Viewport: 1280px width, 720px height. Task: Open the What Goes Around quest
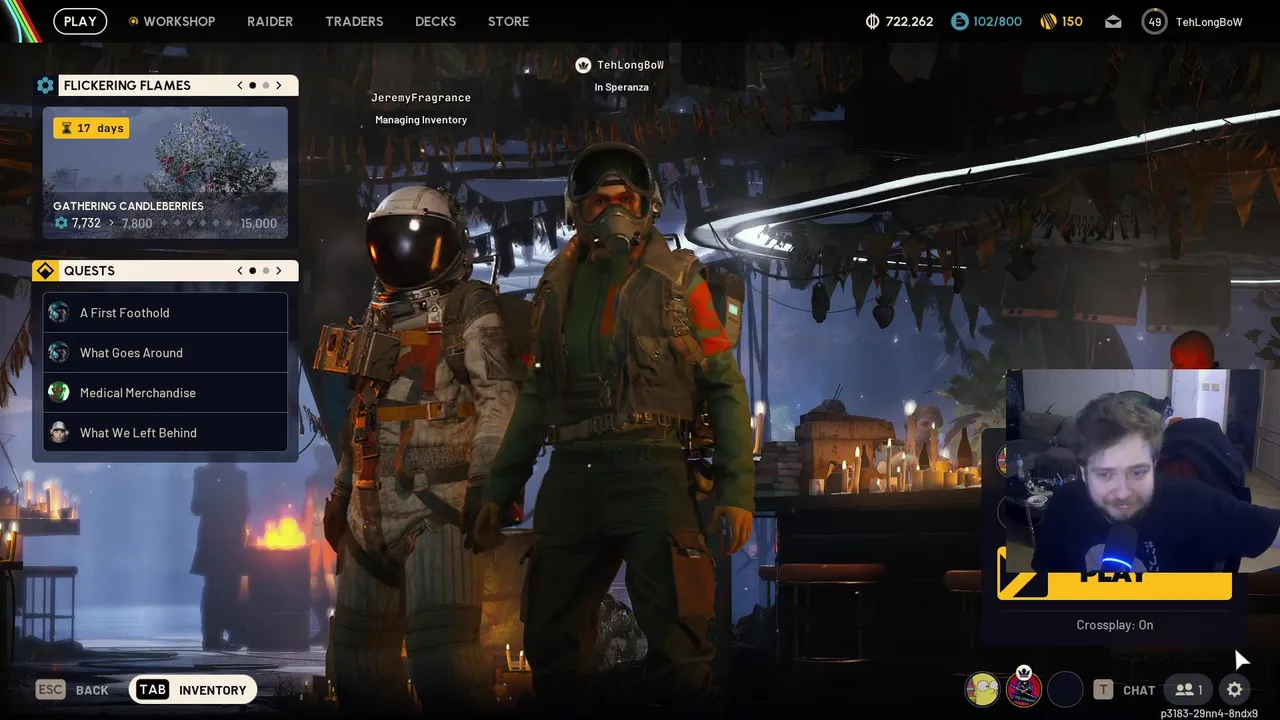165,353
